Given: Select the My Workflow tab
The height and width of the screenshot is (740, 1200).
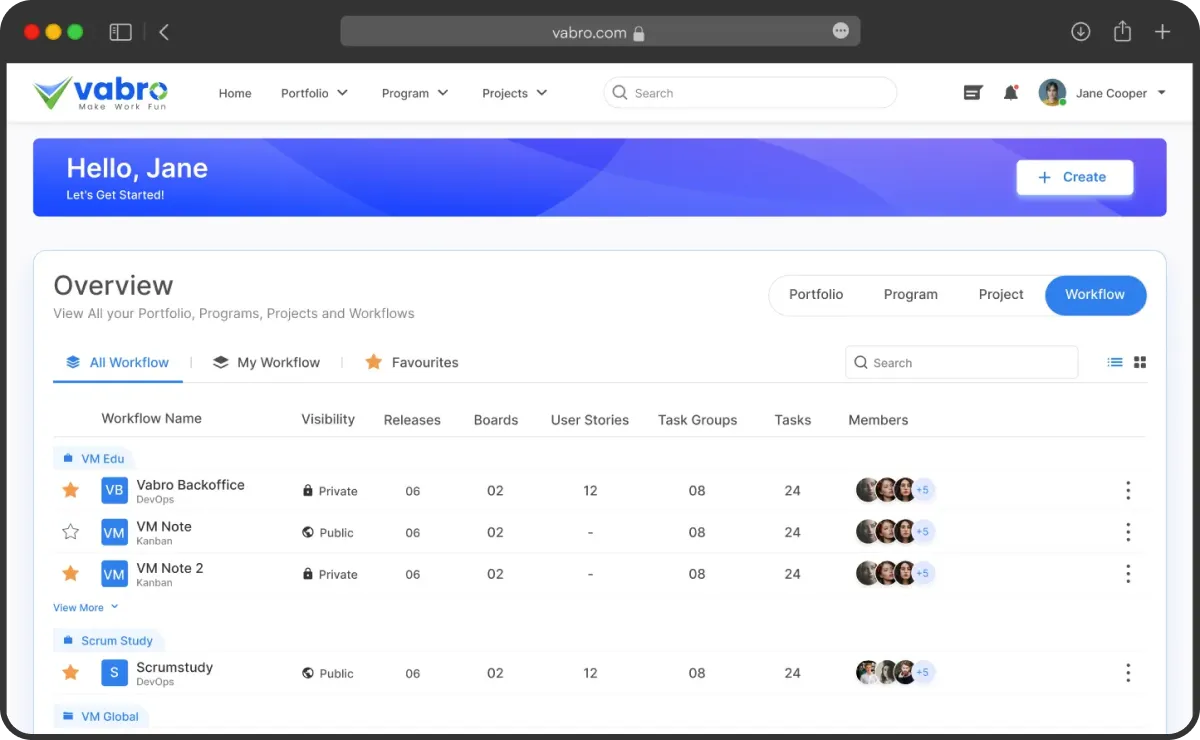Looking at the screenshot, I should 267,362.
